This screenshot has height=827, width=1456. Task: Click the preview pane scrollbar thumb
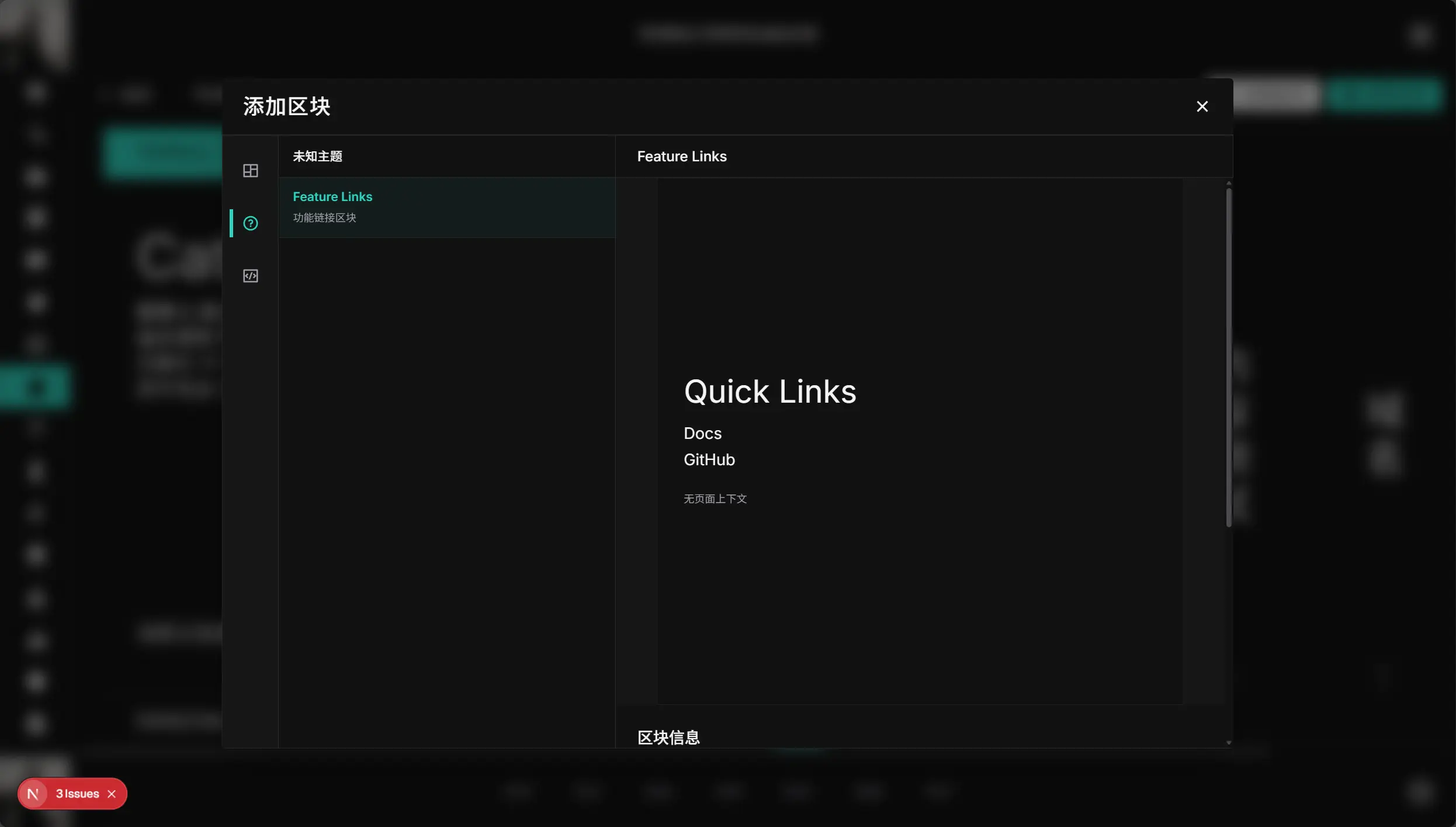[1229, 357]
